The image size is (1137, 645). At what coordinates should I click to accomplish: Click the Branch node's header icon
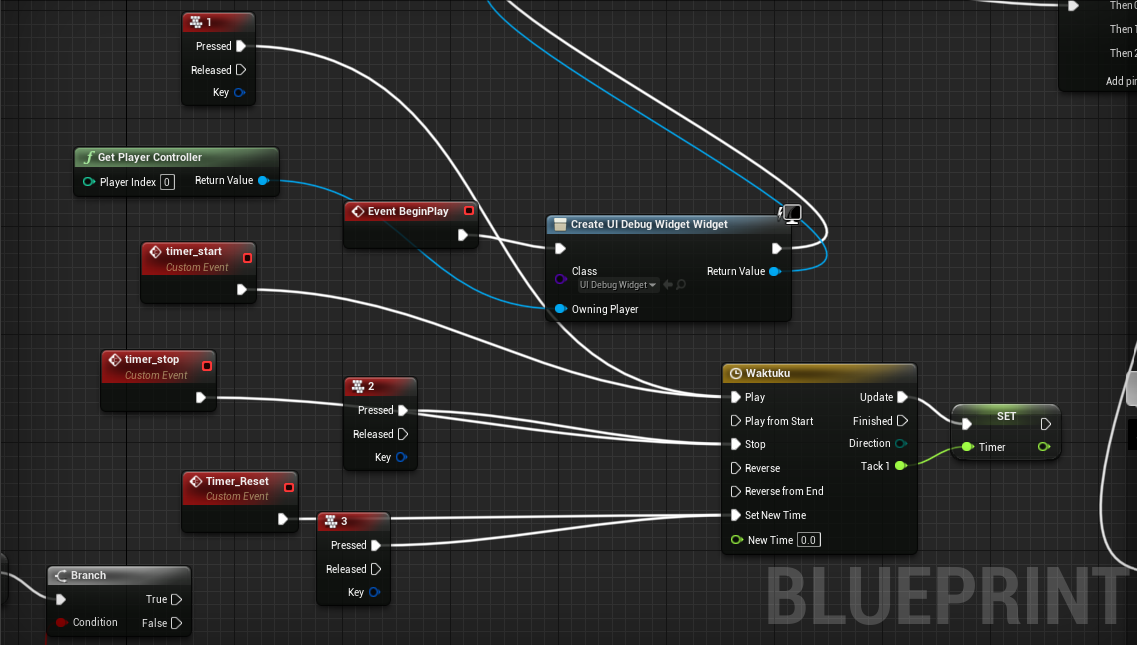tap(60, 575)
